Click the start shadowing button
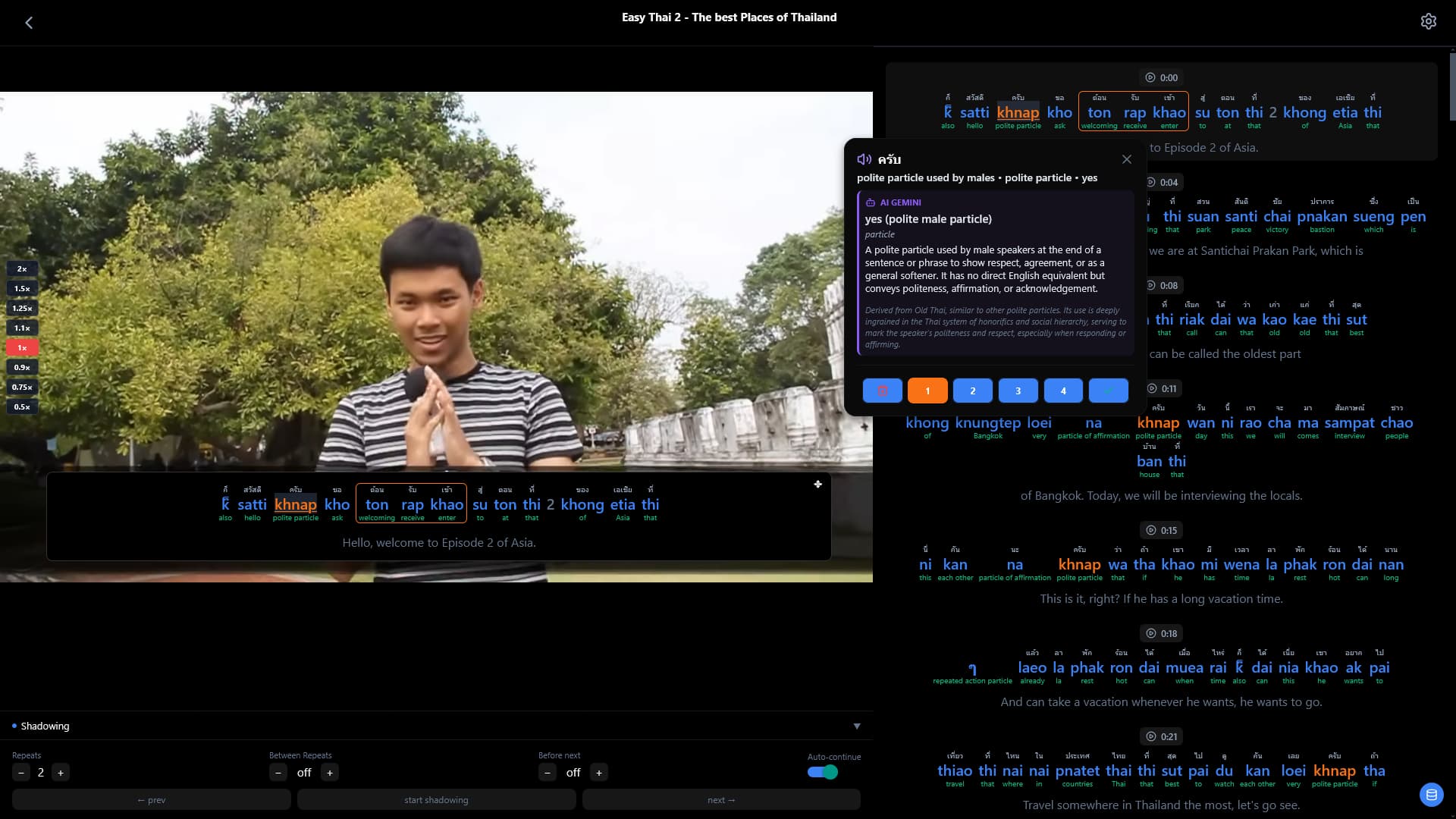Viewport: 1456px width, 819px height. (436, 799)
